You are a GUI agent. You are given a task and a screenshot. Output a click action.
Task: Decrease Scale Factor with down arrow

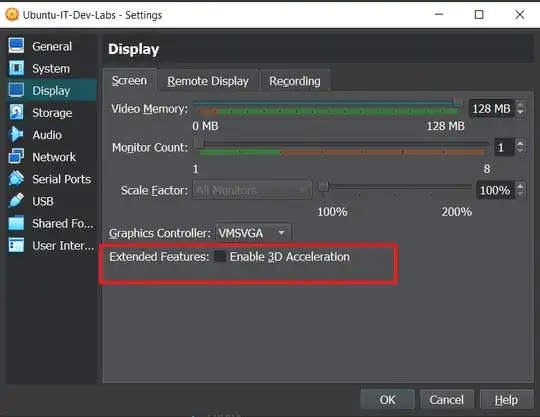click(x=520, y=194)
